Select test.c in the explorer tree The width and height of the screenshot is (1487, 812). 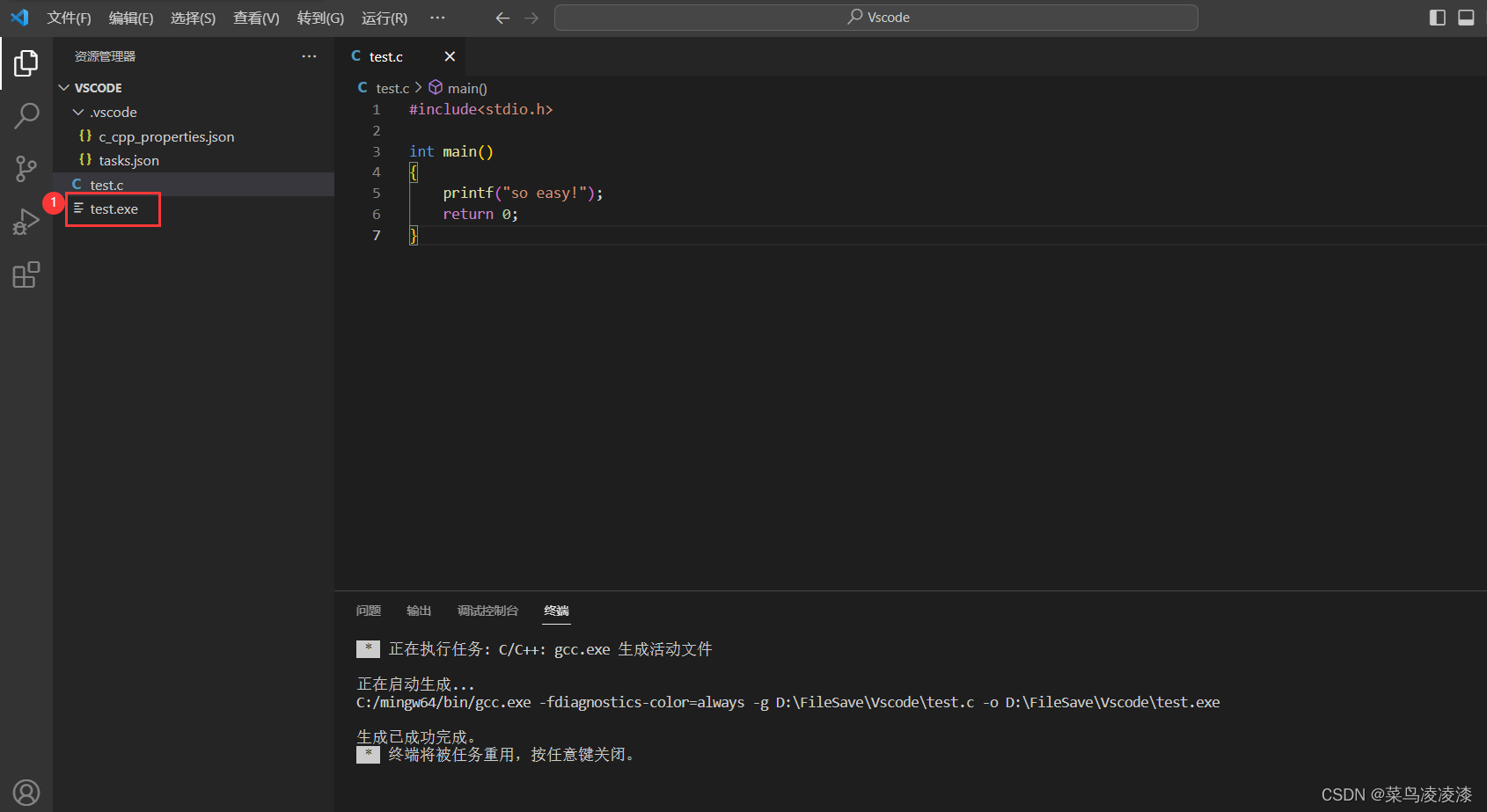point(194,185)
